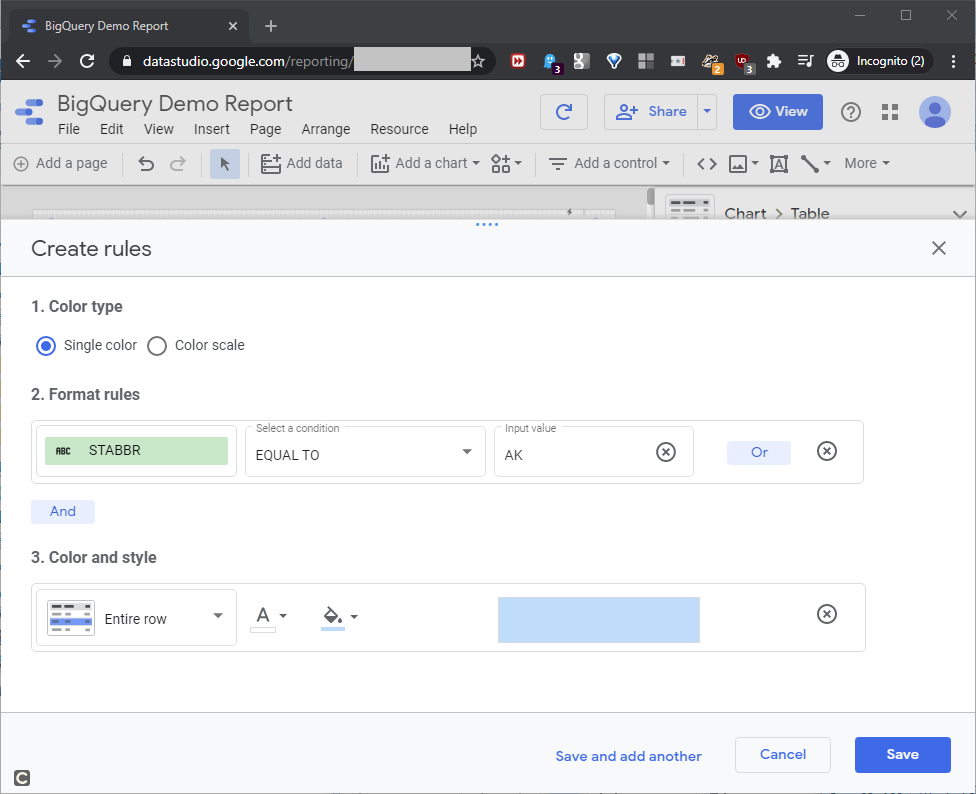976x794 pixels.
Task: Open the File menu
Action: click(68, 129)
